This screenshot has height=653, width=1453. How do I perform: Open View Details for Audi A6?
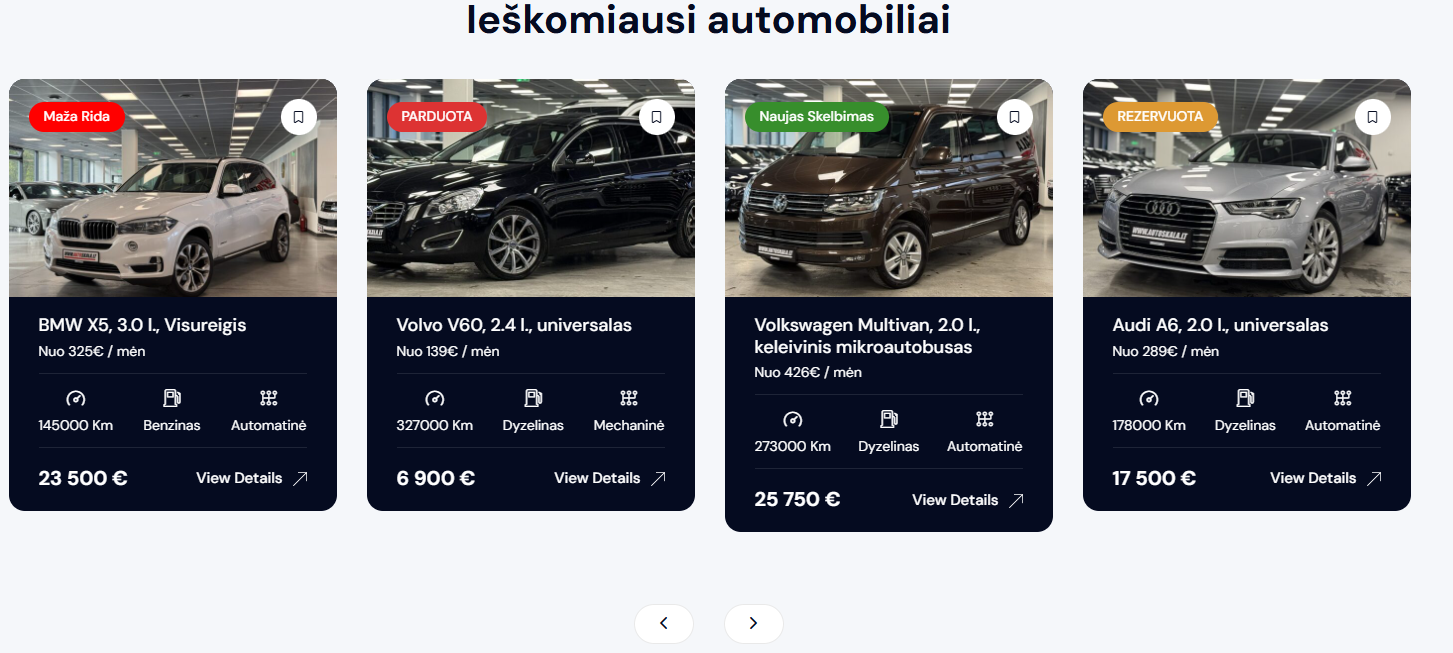tap(1326, 478)
